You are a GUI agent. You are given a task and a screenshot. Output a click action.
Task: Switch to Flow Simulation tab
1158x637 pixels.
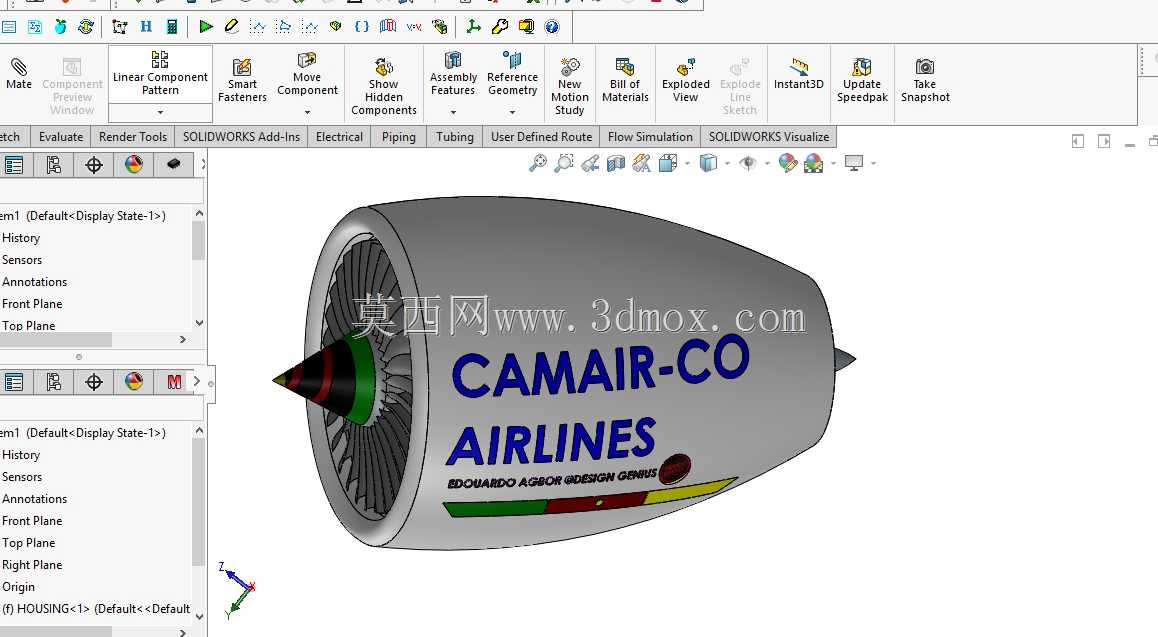pyautogui.click(x=650, y=137)
